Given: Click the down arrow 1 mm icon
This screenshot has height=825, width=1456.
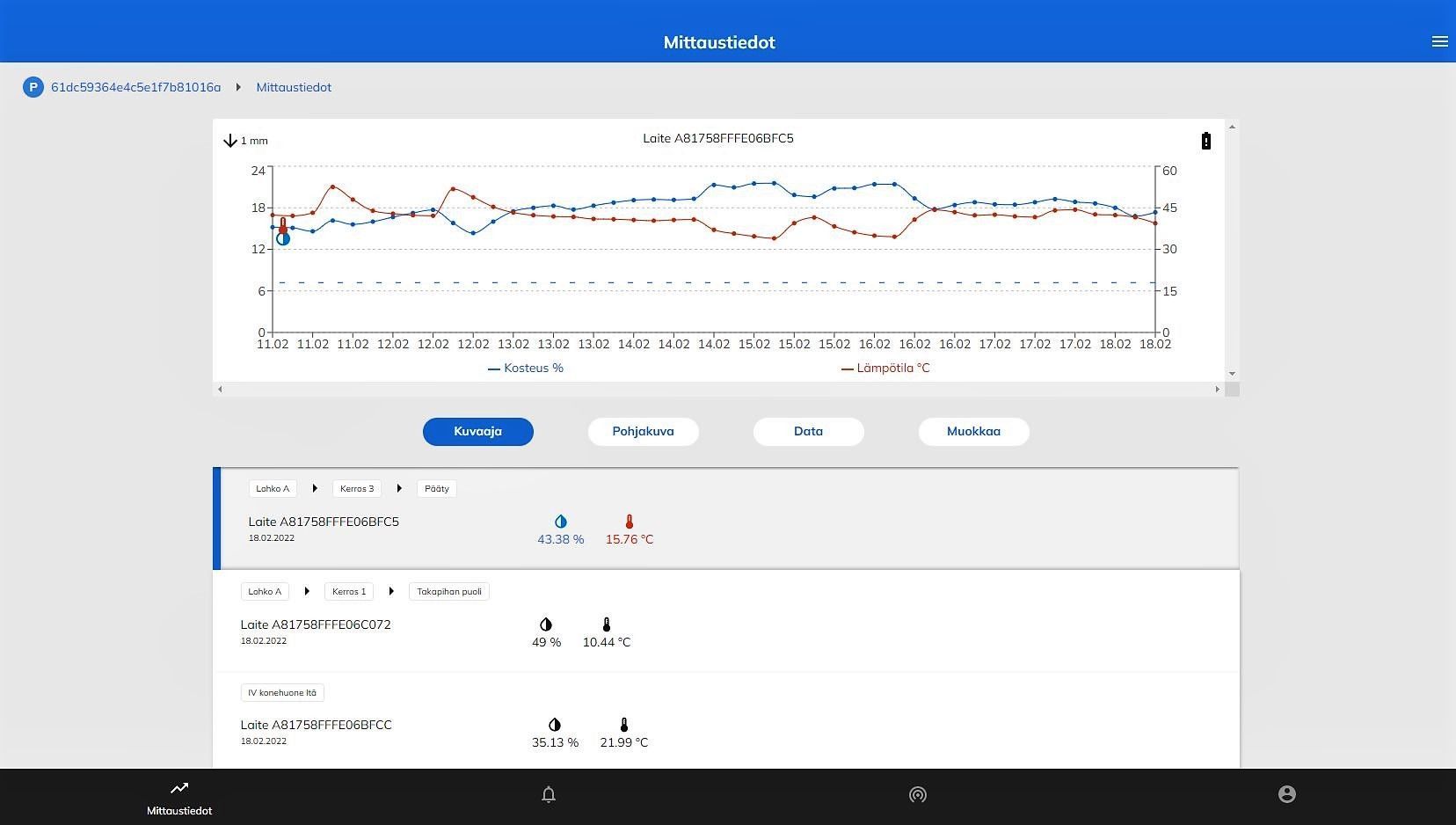Looking at the screenshot, I should click(x=230, y=141).
